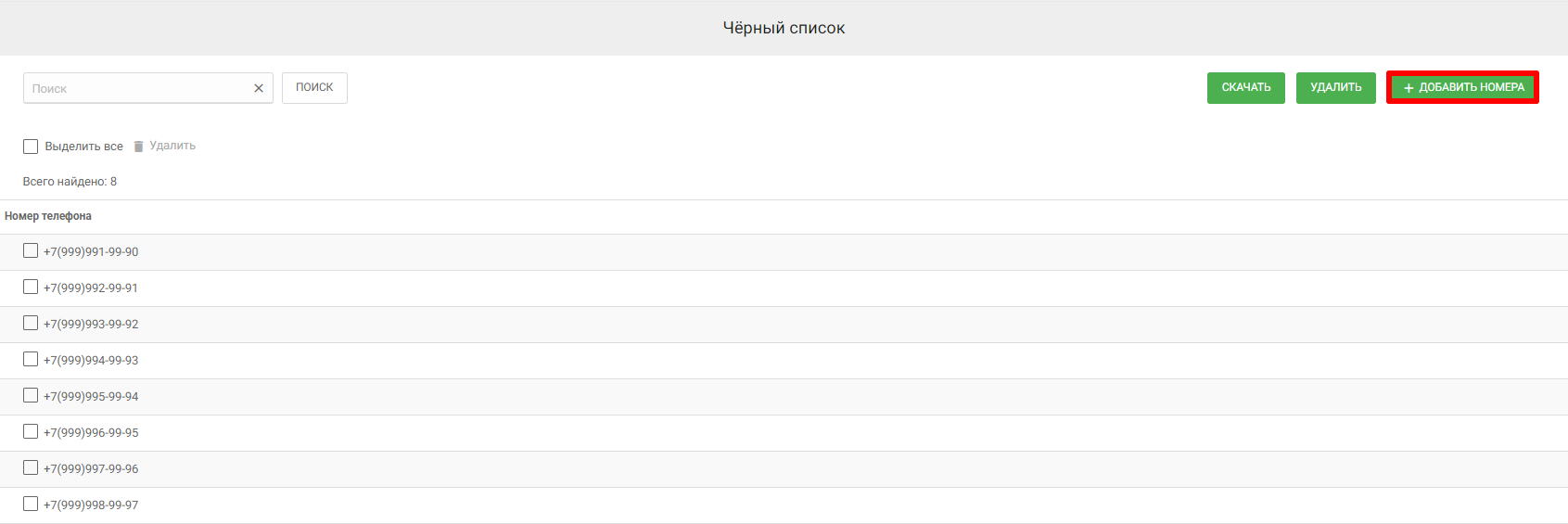The height and width of the screenshot is (524, 1568).
Task: Select the +7(999)997-99-96 checkbox
Action: [31, 467]
